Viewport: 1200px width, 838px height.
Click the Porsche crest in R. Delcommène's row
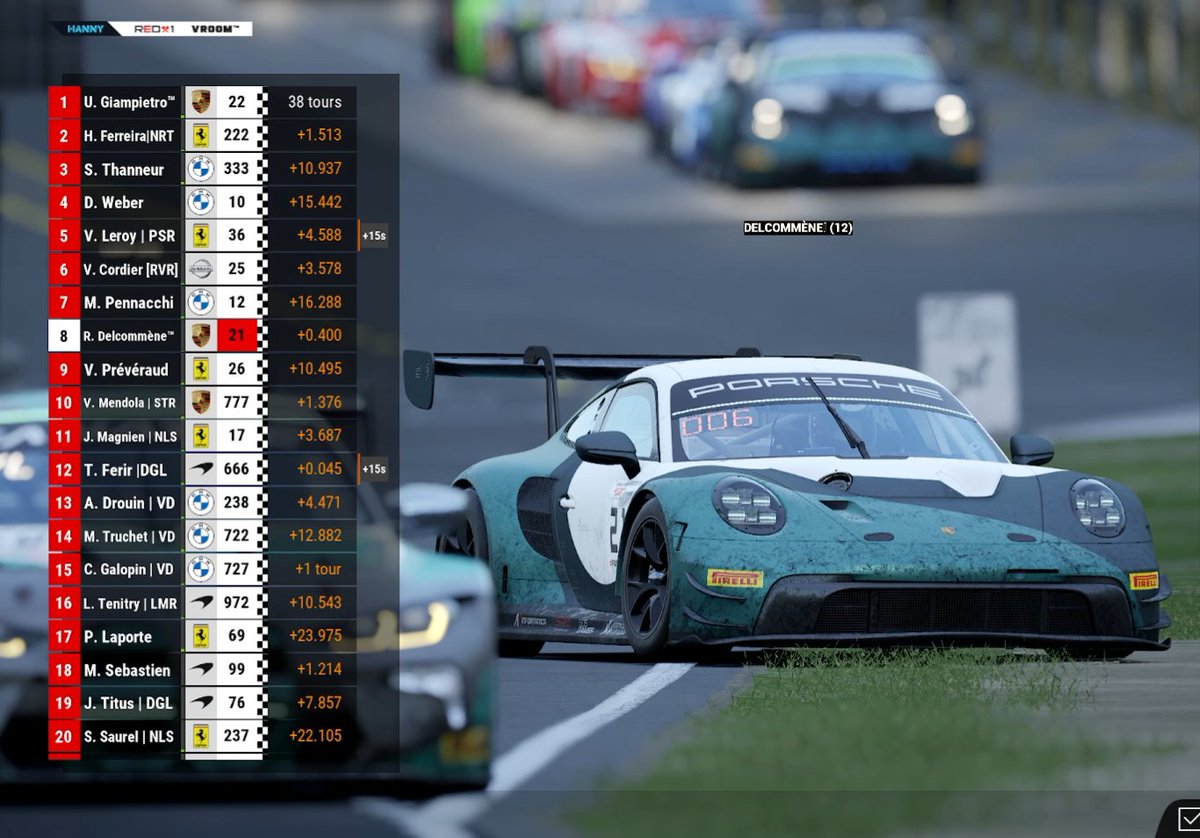point(201,335)
